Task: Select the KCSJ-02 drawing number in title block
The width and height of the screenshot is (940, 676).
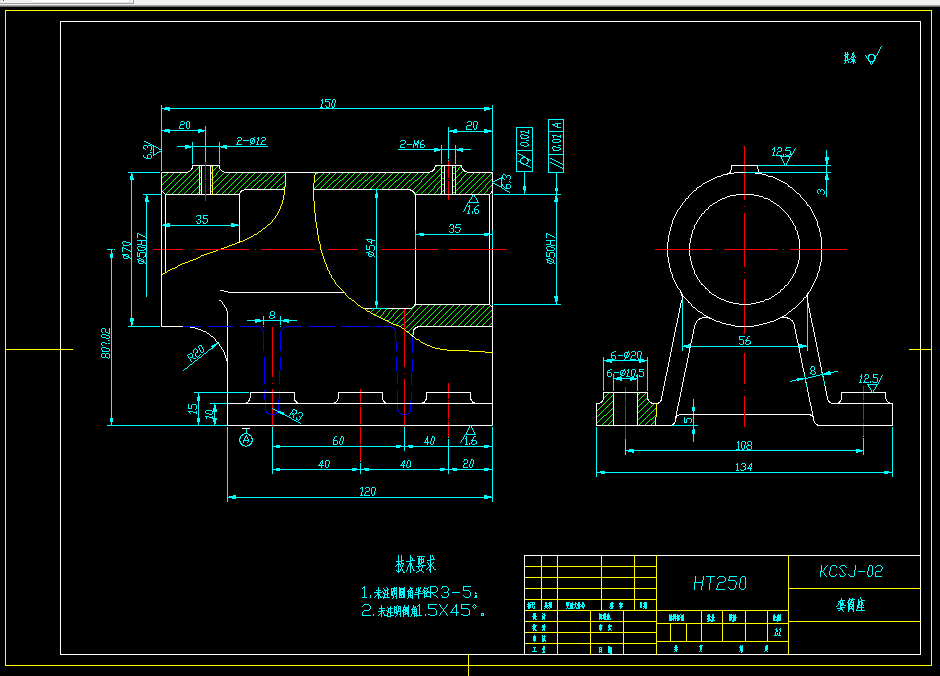Action: point(853,570)
